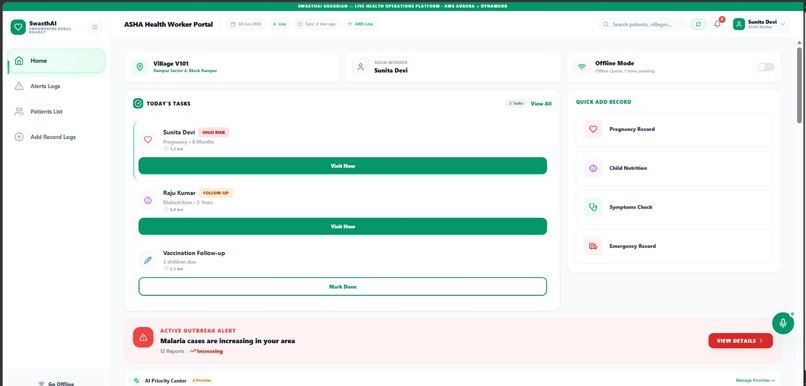Click the 3 Tasks count badge
Screen dimensions: 806x386
click(516, 103)
